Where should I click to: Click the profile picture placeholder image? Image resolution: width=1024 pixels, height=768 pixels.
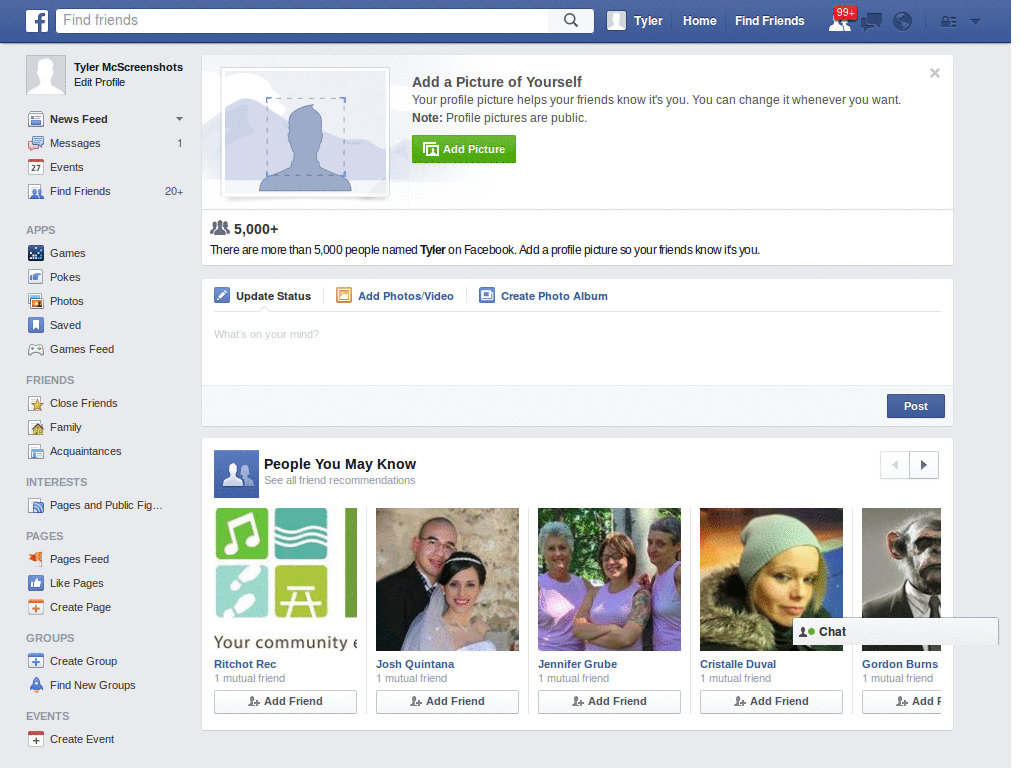(305, 133)
